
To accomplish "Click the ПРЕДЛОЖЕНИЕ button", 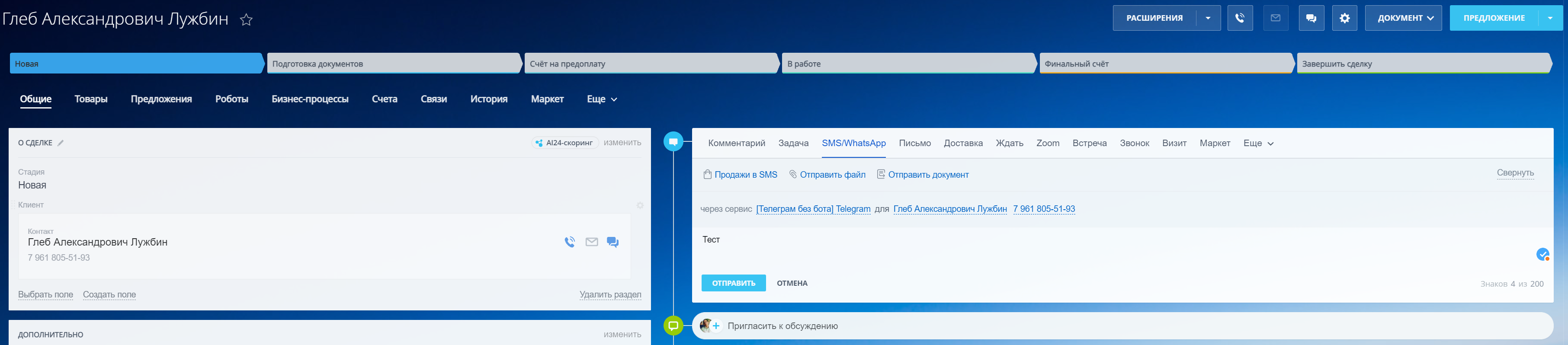I will pos(1494,18).
